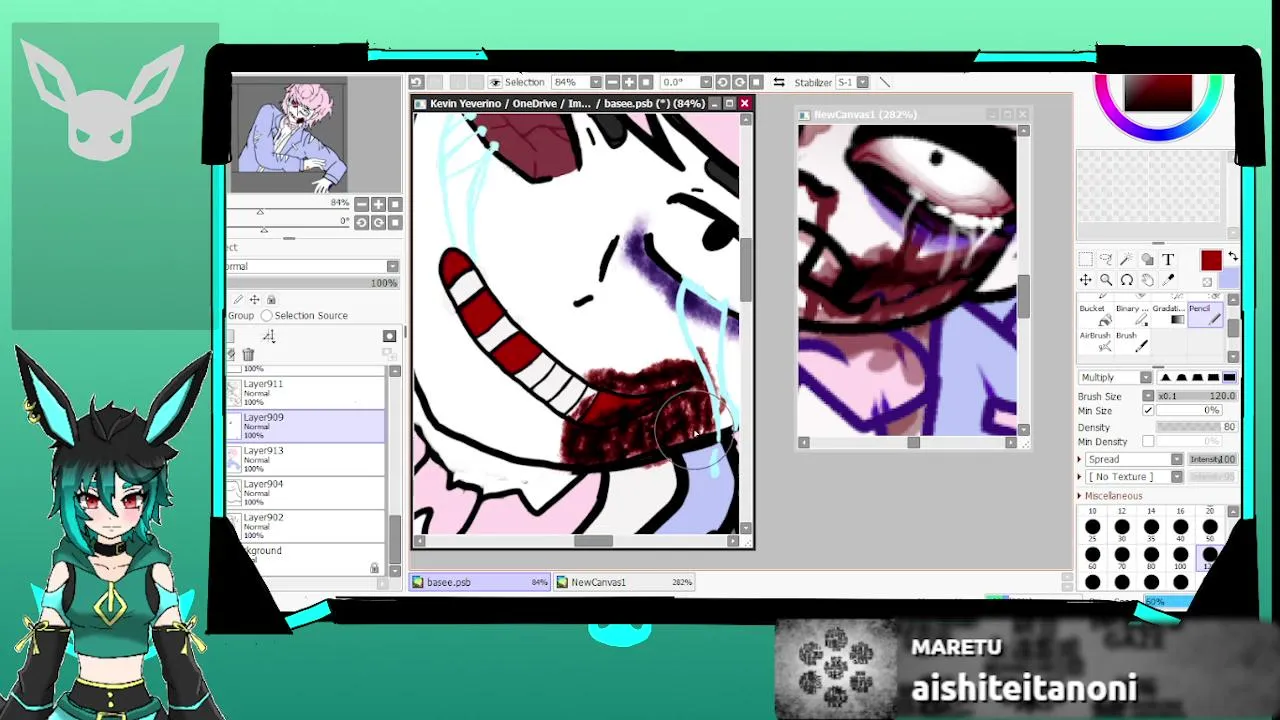Open the zoom percentage 84% dropdown
Viewport: 1280px width, 720px height.
click(x=596, y=82)
